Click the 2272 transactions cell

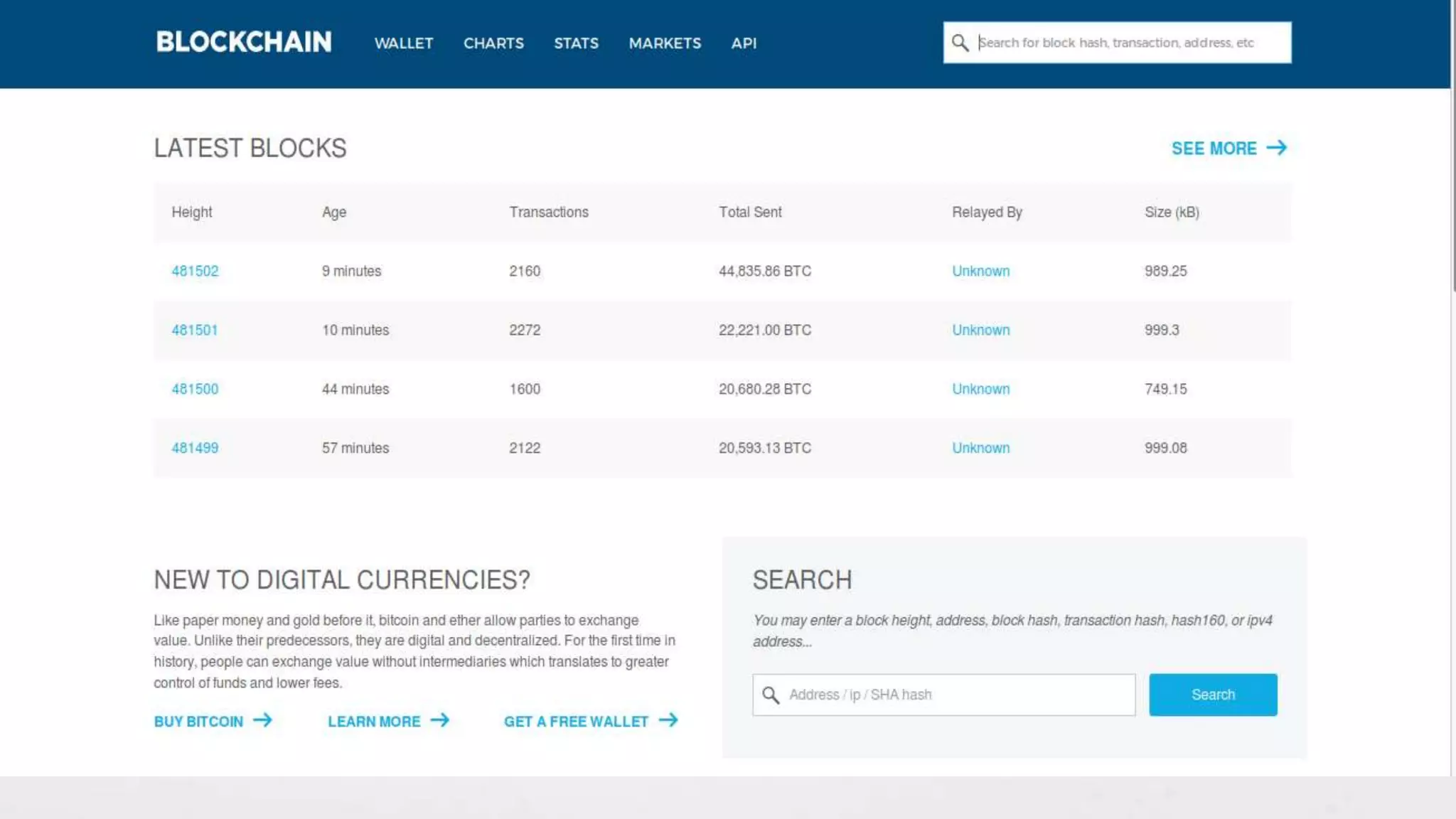[525, 330]
